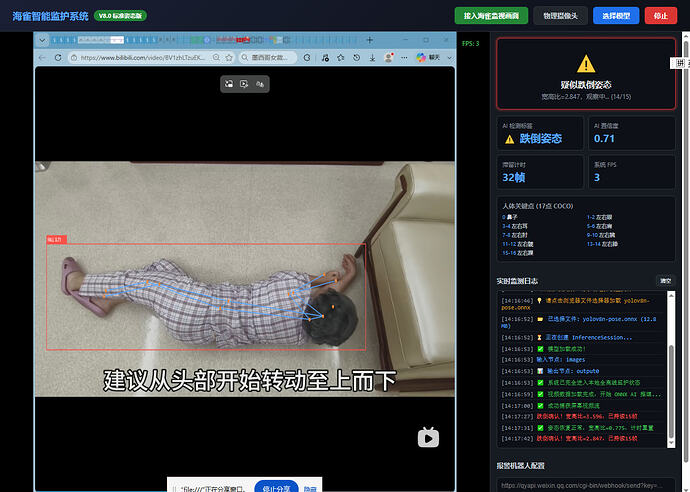Click the 15-16 keypoint entry
Screen dimensions: 690x492
[x=518, y=253]
